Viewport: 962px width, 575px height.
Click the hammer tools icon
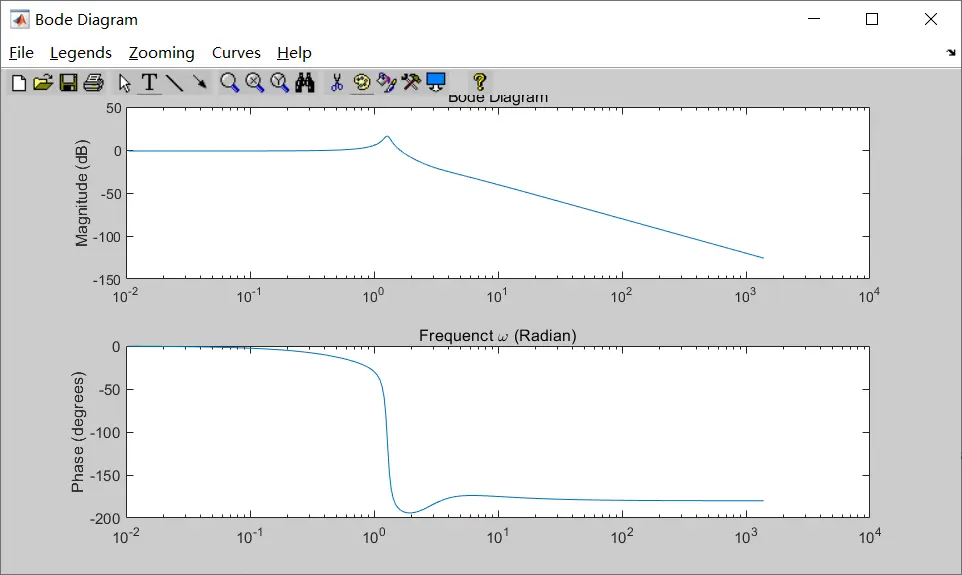pos(411,83)
